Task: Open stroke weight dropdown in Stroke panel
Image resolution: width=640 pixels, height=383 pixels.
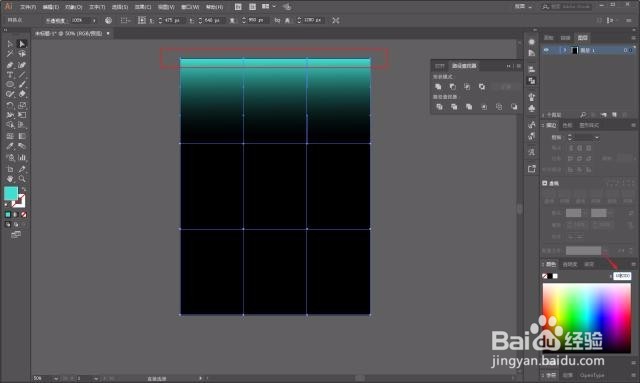Action: pos(597,138)
